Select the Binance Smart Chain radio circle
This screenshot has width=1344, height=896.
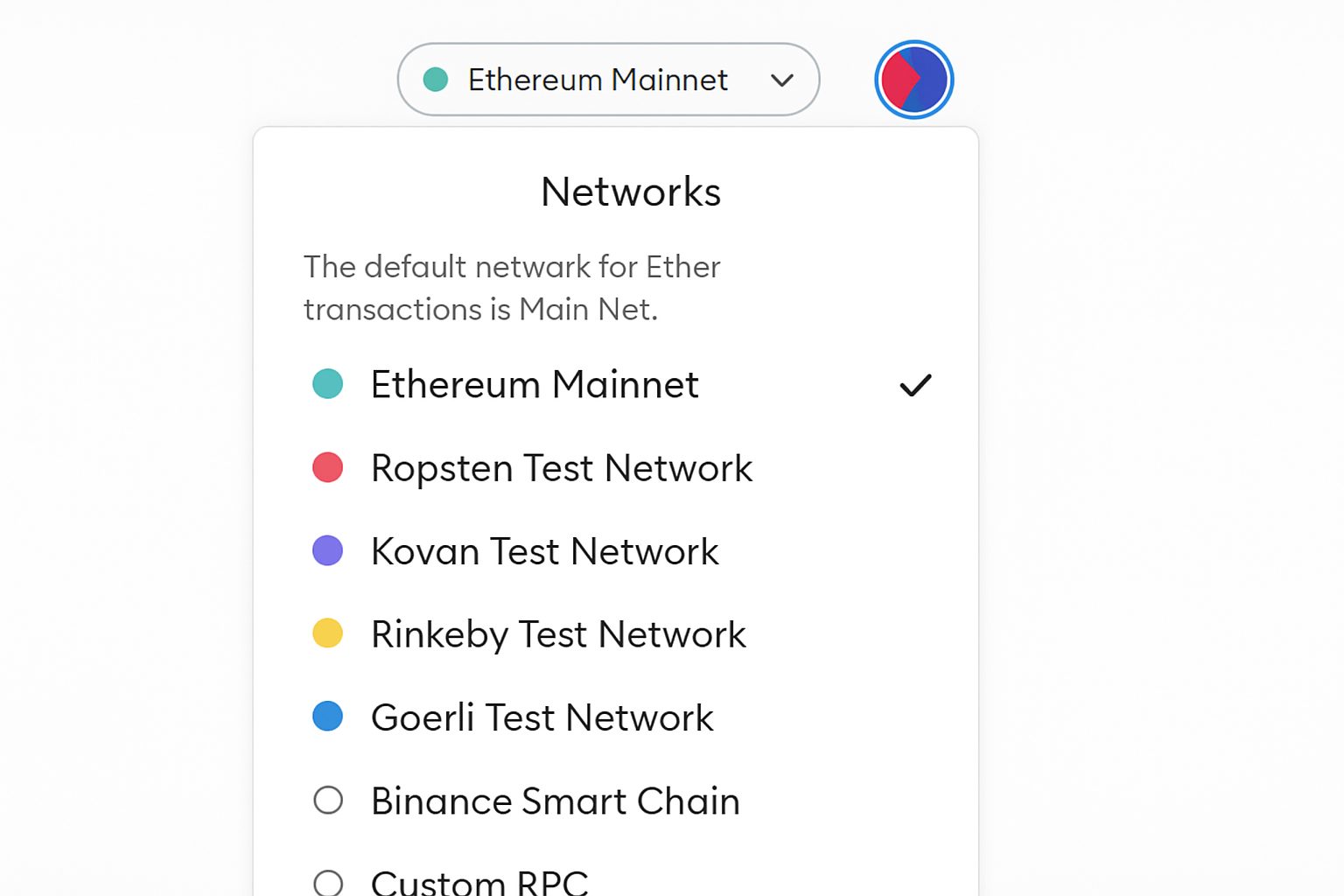coord(328,800)
